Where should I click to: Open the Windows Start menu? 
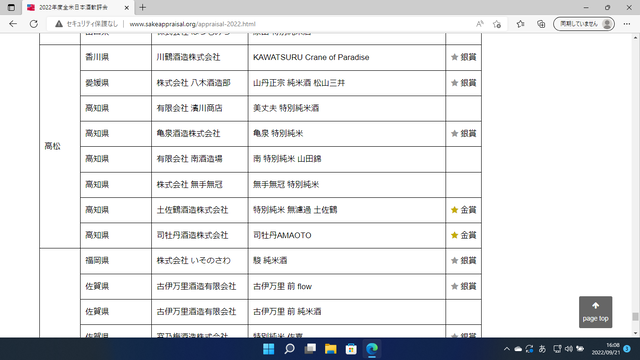point(269,349)
